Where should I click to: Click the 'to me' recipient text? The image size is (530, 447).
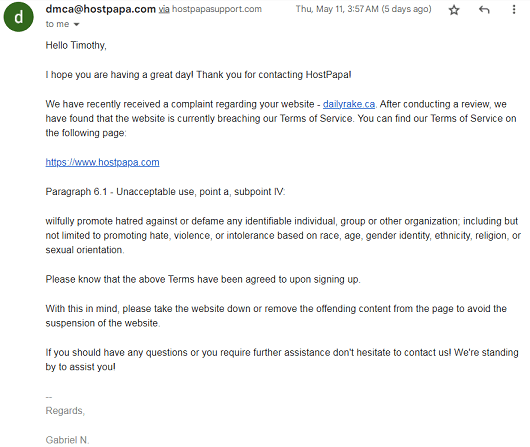tap(57, 24)
